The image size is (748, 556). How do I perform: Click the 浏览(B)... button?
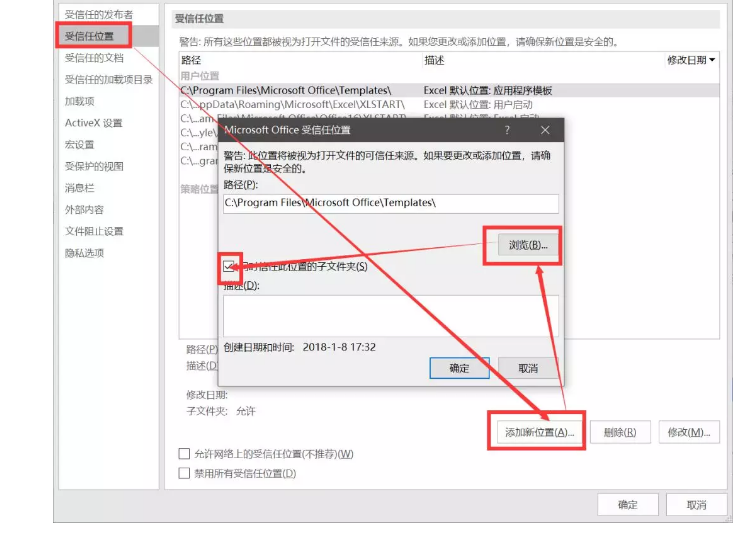(x=528, y=245)
